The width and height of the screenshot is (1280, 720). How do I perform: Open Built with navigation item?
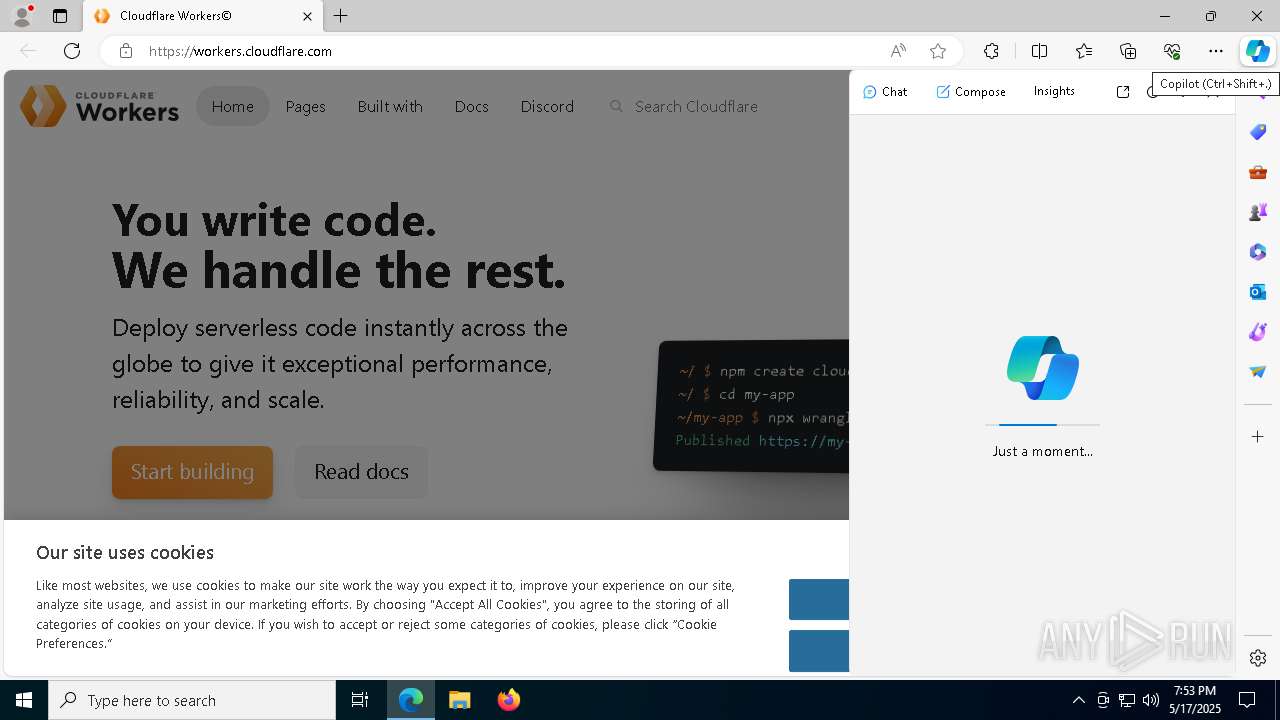pos(390,106)
